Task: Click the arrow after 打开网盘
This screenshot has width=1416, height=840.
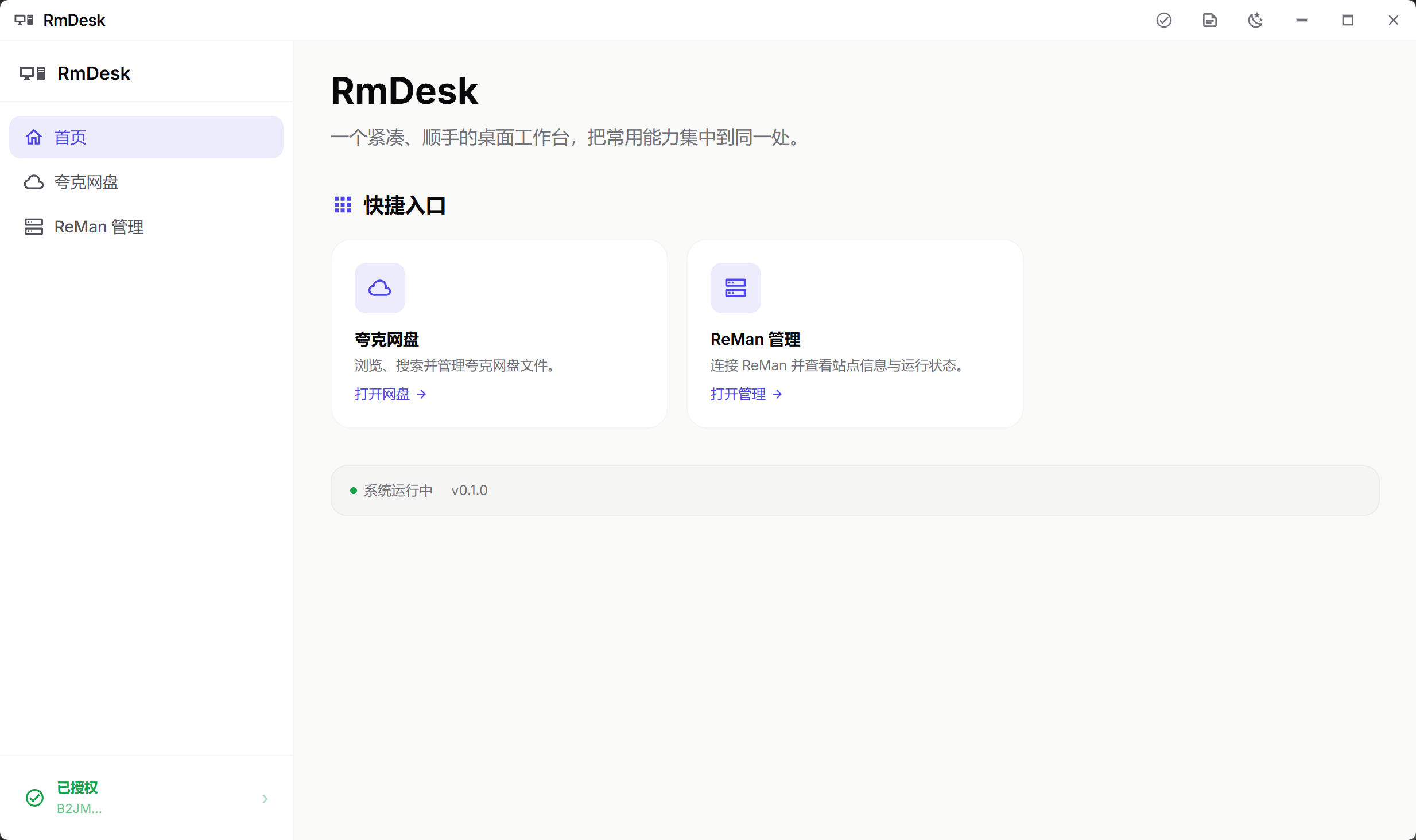Action: 421,394
